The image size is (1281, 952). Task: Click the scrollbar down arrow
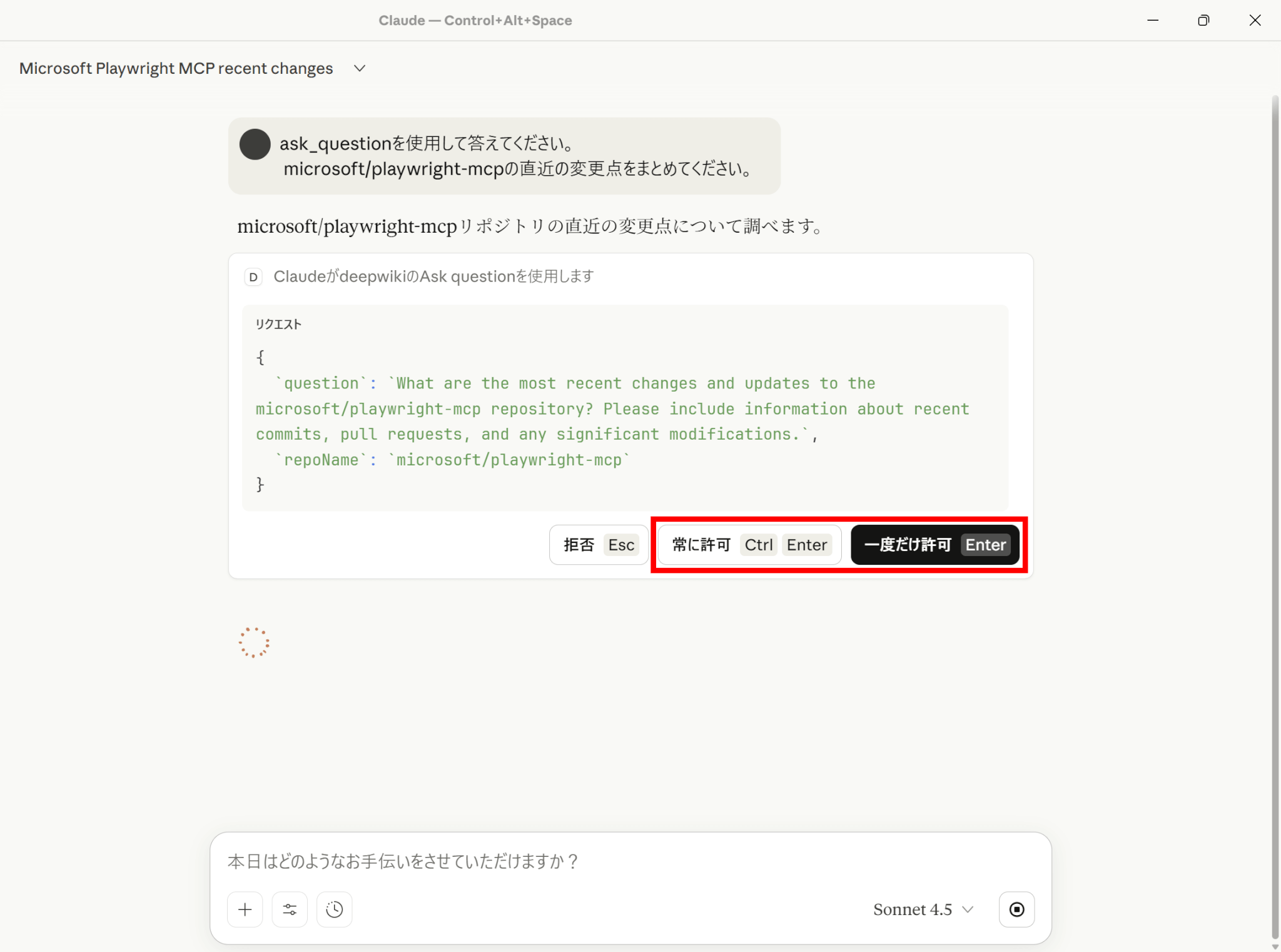1275,946
